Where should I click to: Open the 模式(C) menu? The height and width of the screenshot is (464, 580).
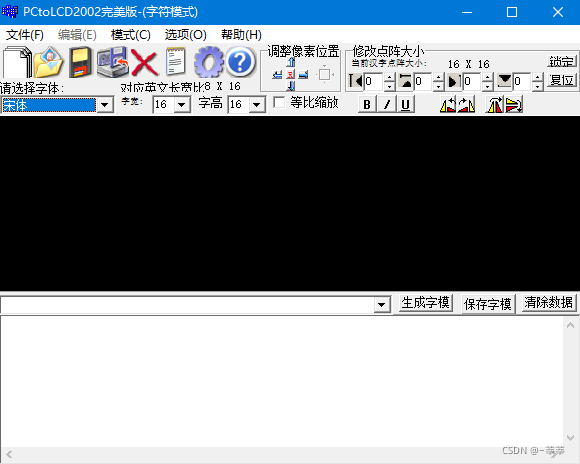point(131,35)
